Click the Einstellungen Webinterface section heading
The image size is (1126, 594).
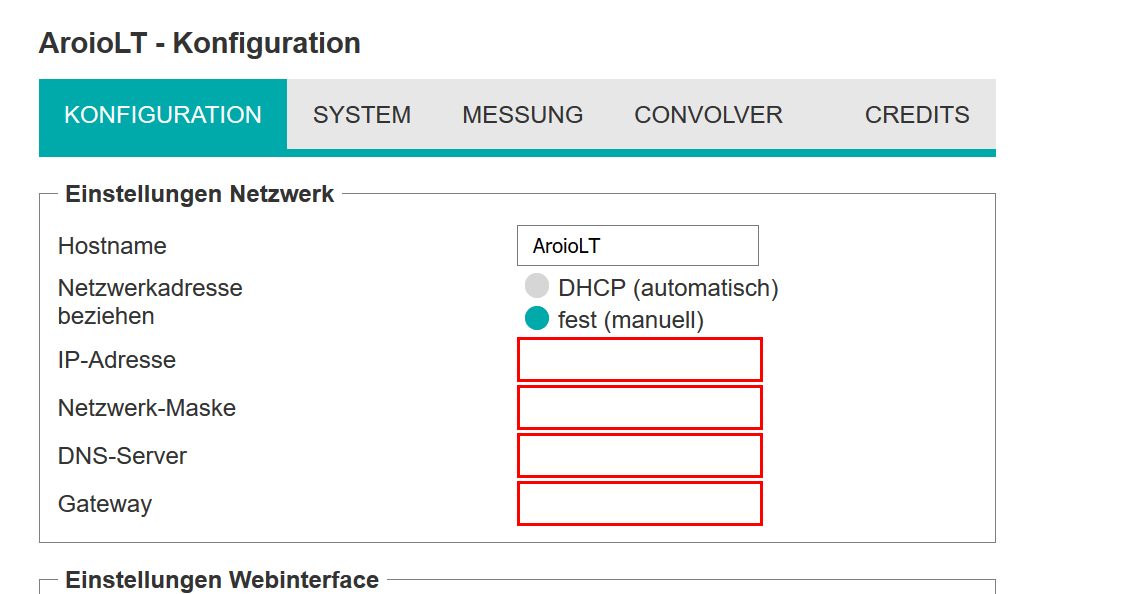coord(222,580)
